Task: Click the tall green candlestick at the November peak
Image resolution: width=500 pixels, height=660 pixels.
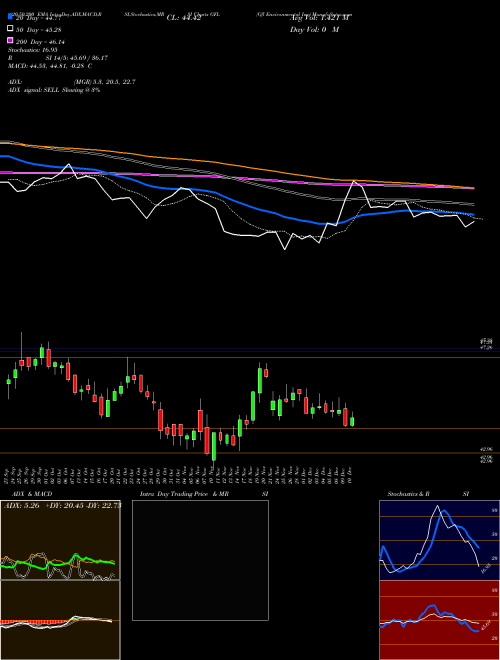Action: (260, 381)
